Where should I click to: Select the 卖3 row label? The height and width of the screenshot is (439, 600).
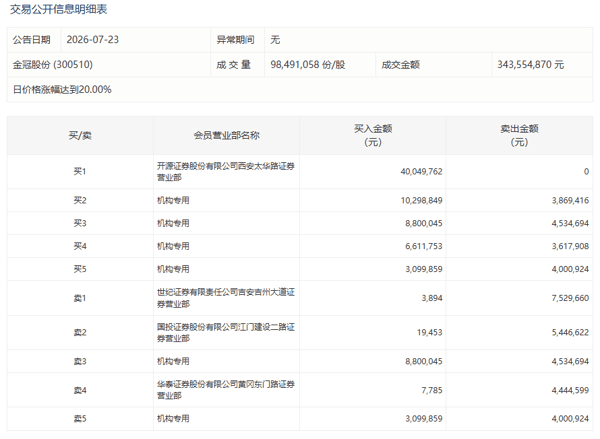pos(80,361)
